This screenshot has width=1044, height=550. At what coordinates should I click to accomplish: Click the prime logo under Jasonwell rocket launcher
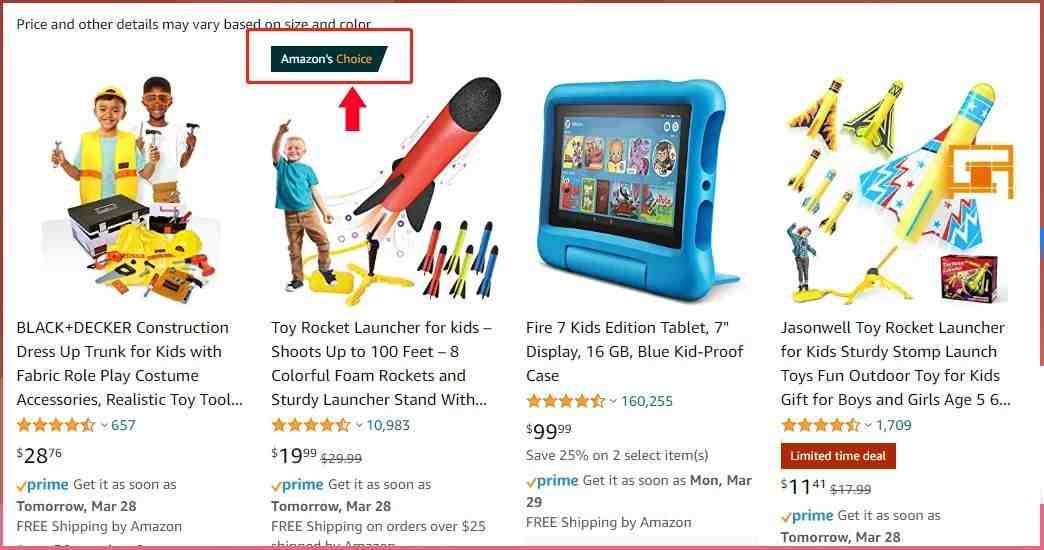point(807,516)
